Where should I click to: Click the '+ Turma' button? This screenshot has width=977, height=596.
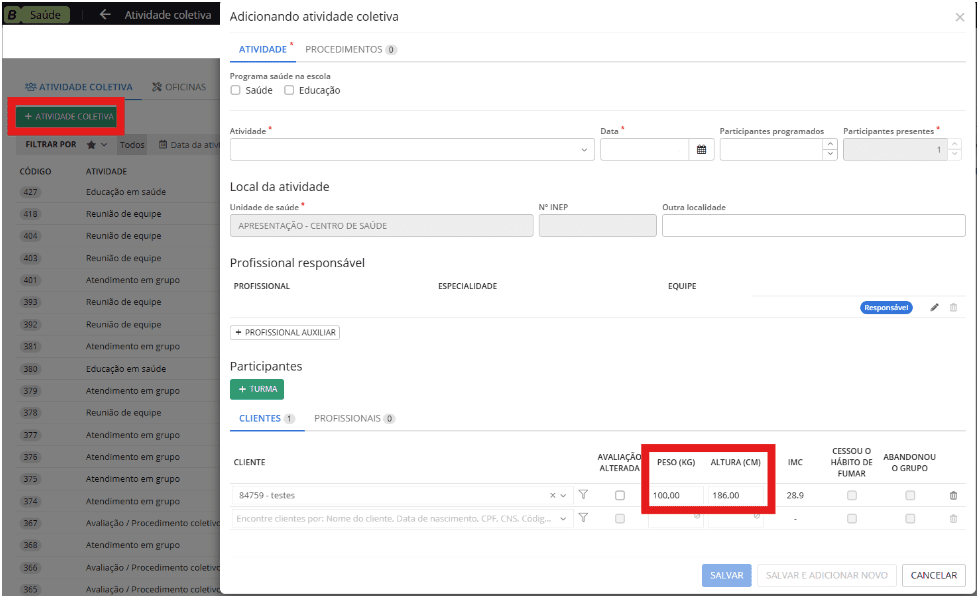click(257, 389)
